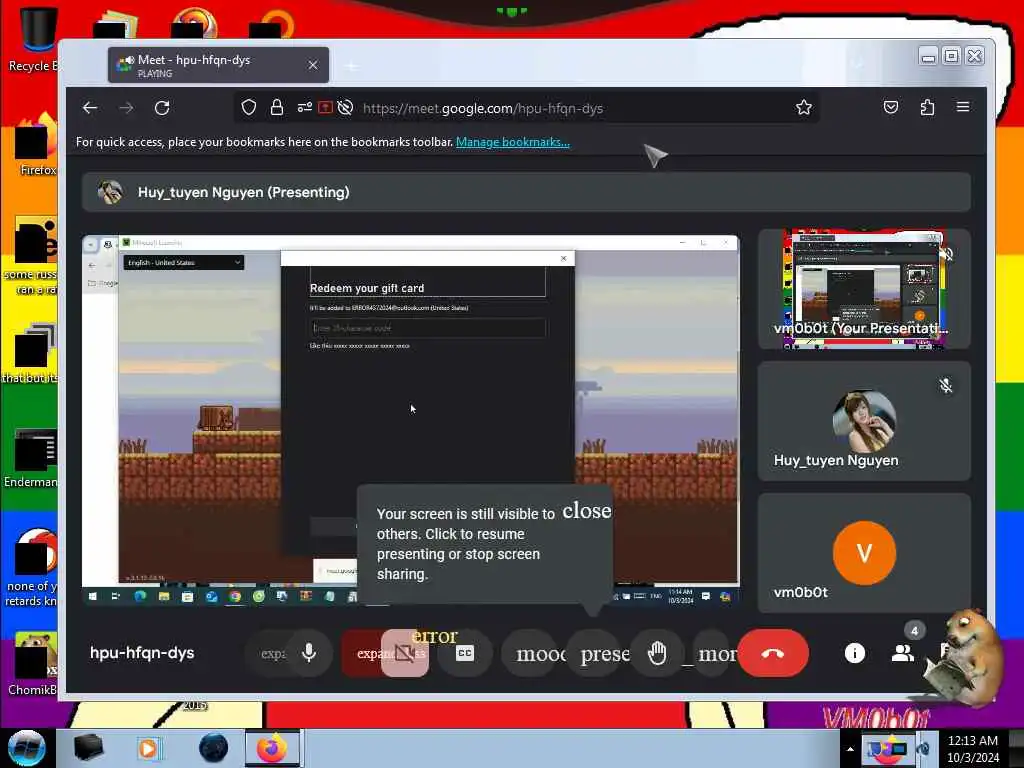Click vm0b0t Your Presentation thumbnail tile
Viewport: 1024px width, 768px height.
864,289
